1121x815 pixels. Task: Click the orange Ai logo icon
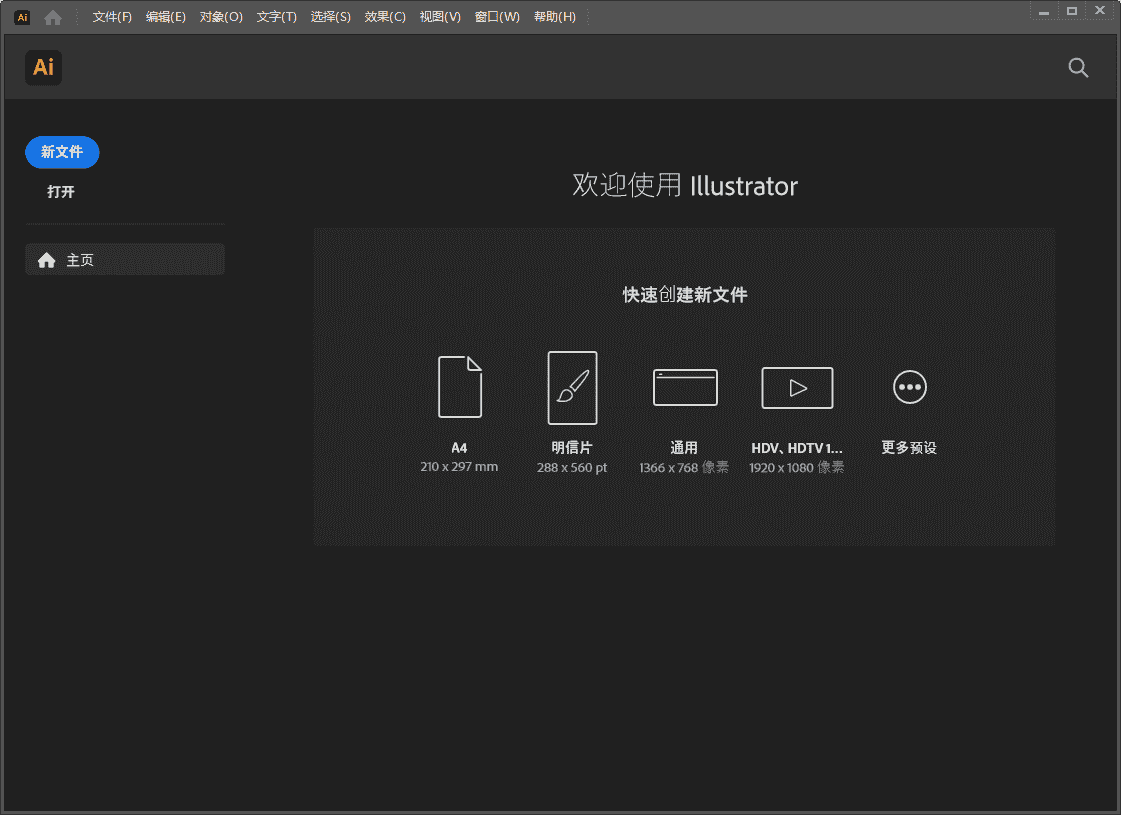[43, 67]
